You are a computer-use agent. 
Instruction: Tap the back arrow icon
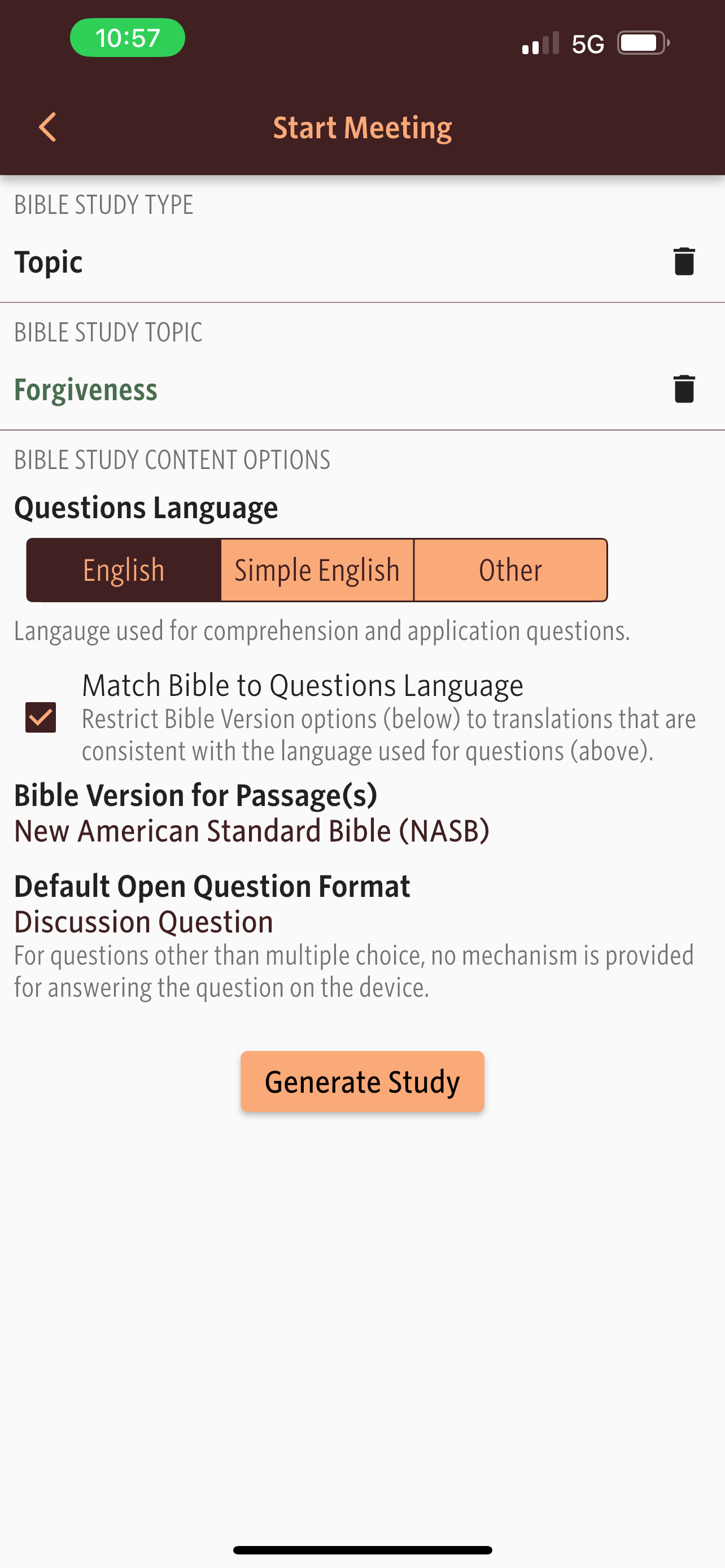point(47,127)
